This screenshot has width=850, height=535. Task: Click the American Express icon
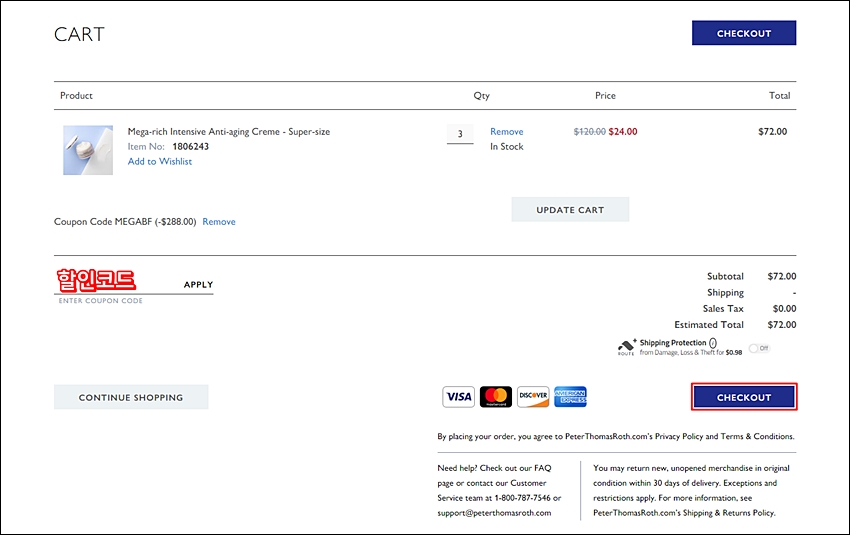570,397
